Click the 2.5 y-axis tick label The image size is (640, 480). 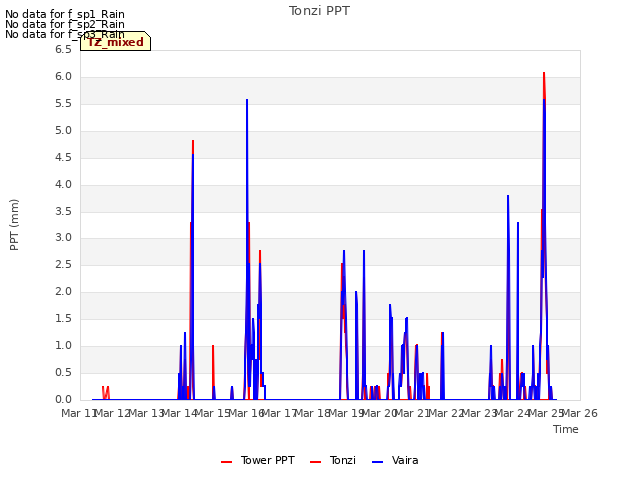[x=63, y=264]
